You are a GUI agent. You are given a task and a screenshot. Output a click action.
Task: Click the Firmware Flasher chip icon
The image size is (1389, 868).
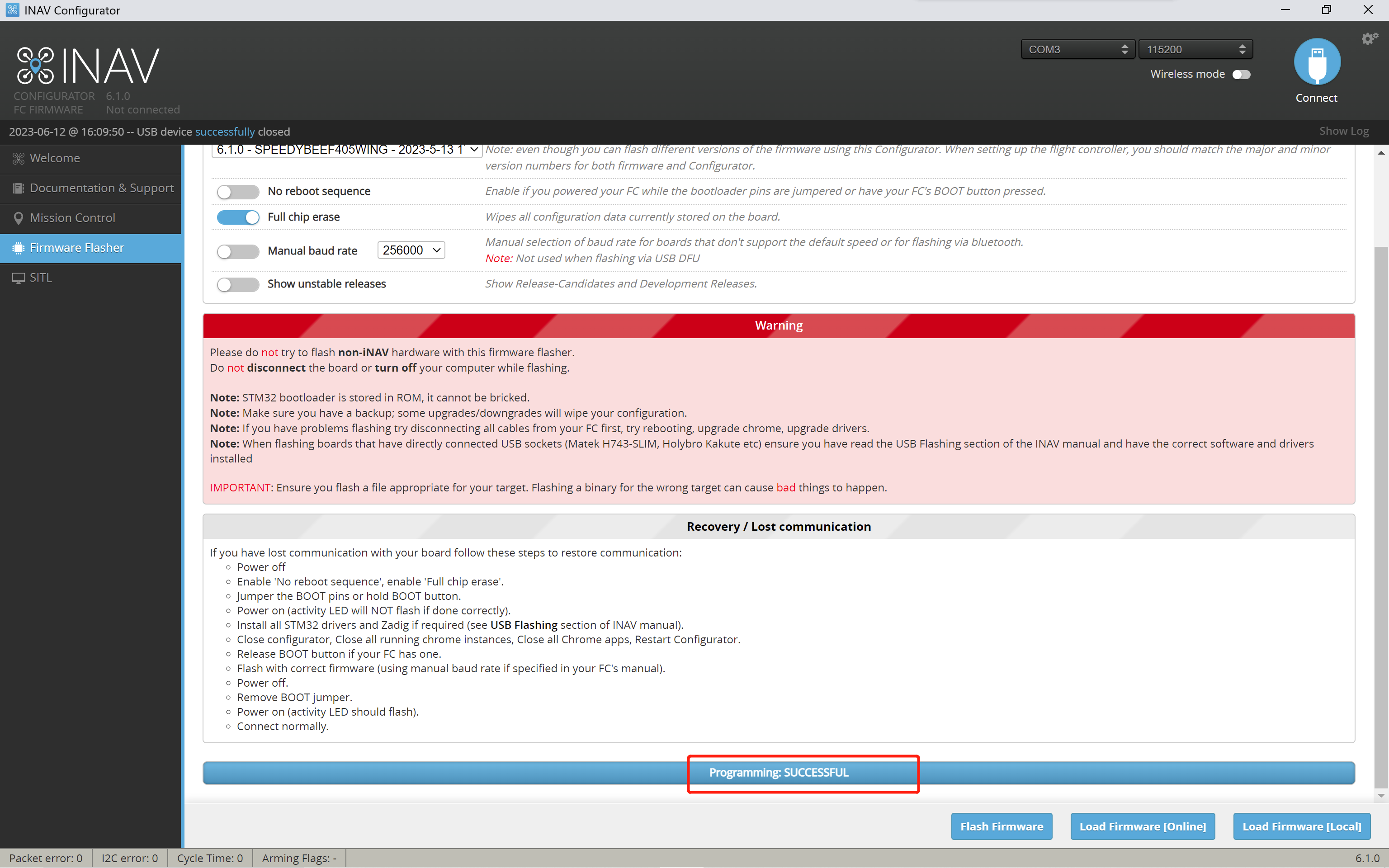tap(19, 248)
